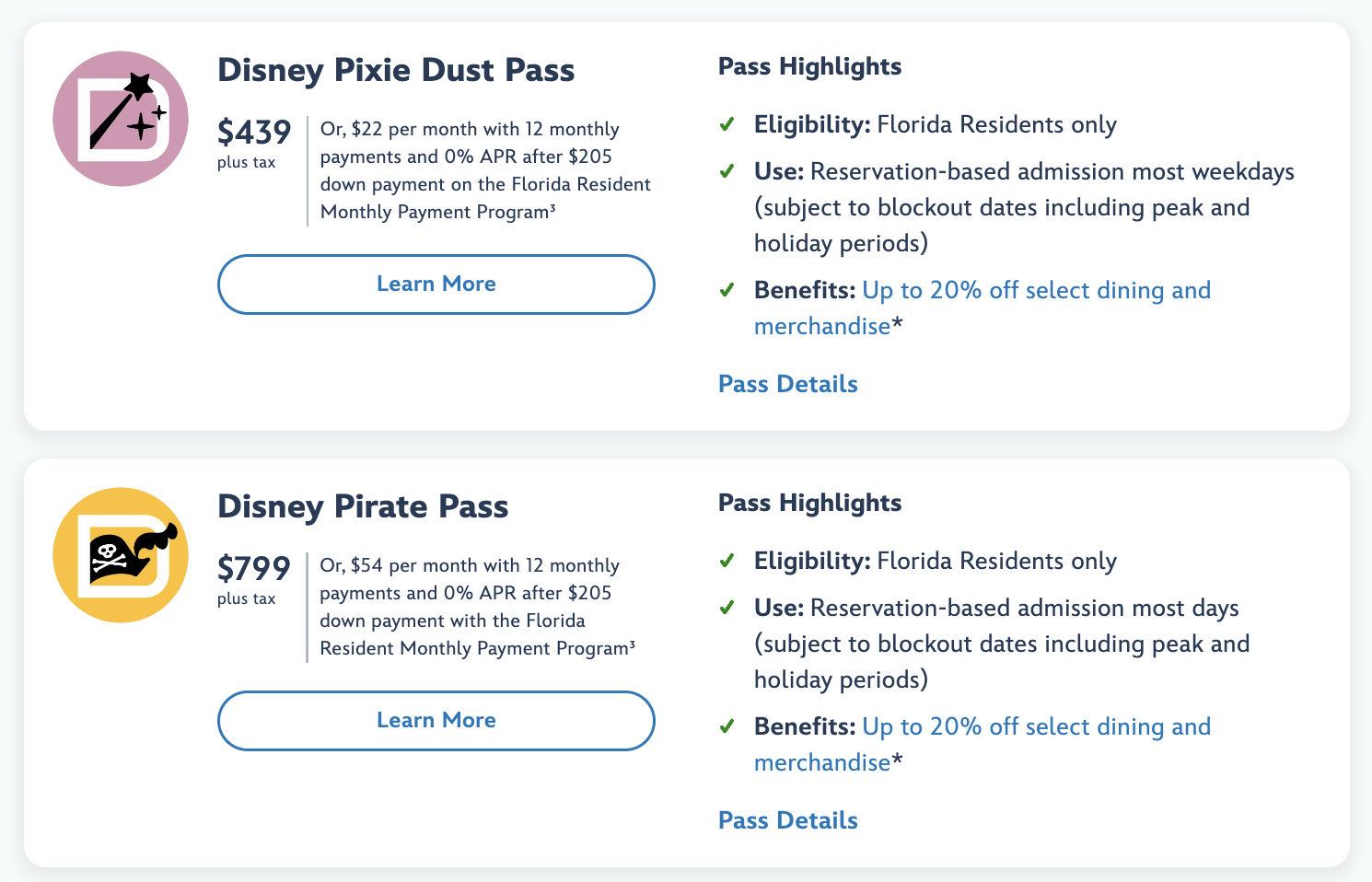Click the $22 per month payment description

[x=484, y=170]
